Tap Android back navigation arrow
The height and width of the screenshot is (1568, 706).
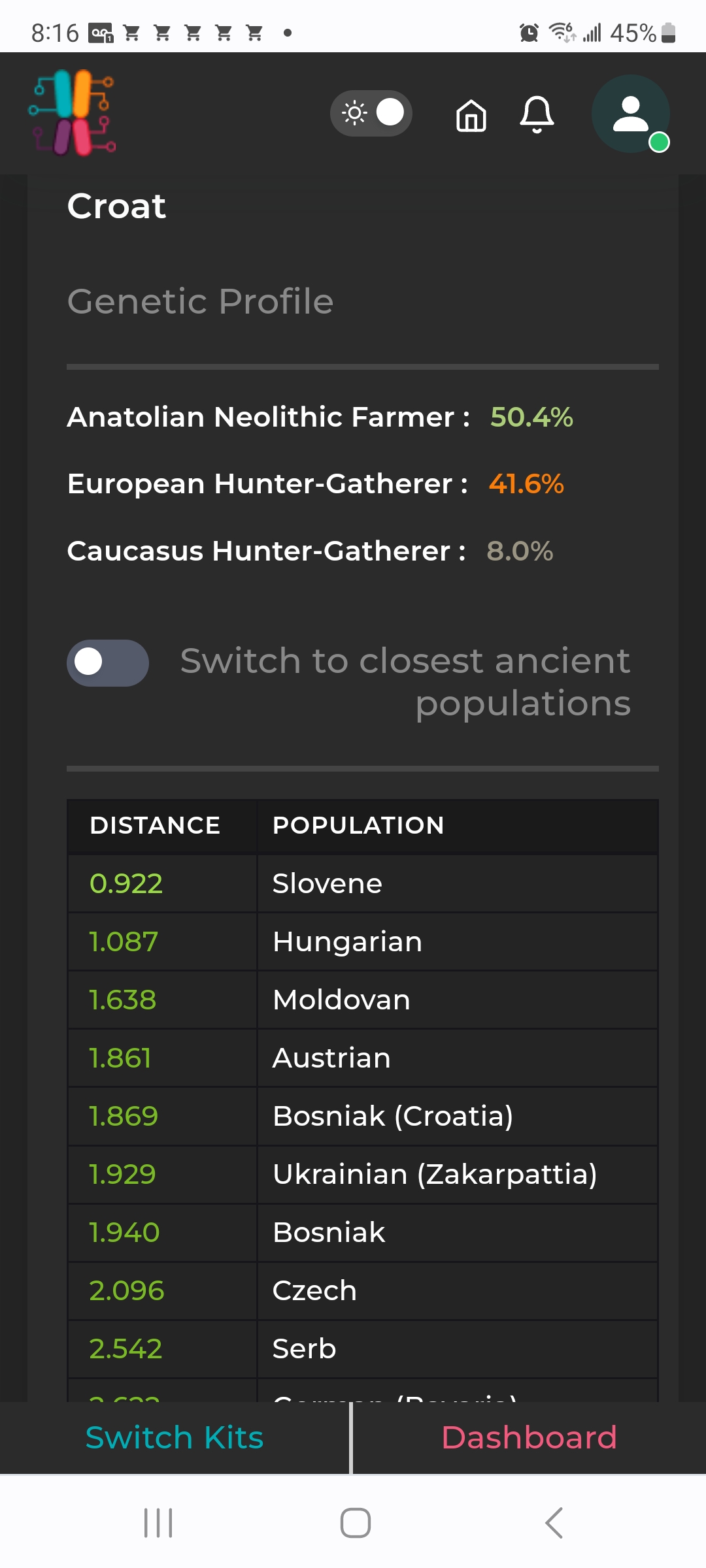click(554, 1523)
